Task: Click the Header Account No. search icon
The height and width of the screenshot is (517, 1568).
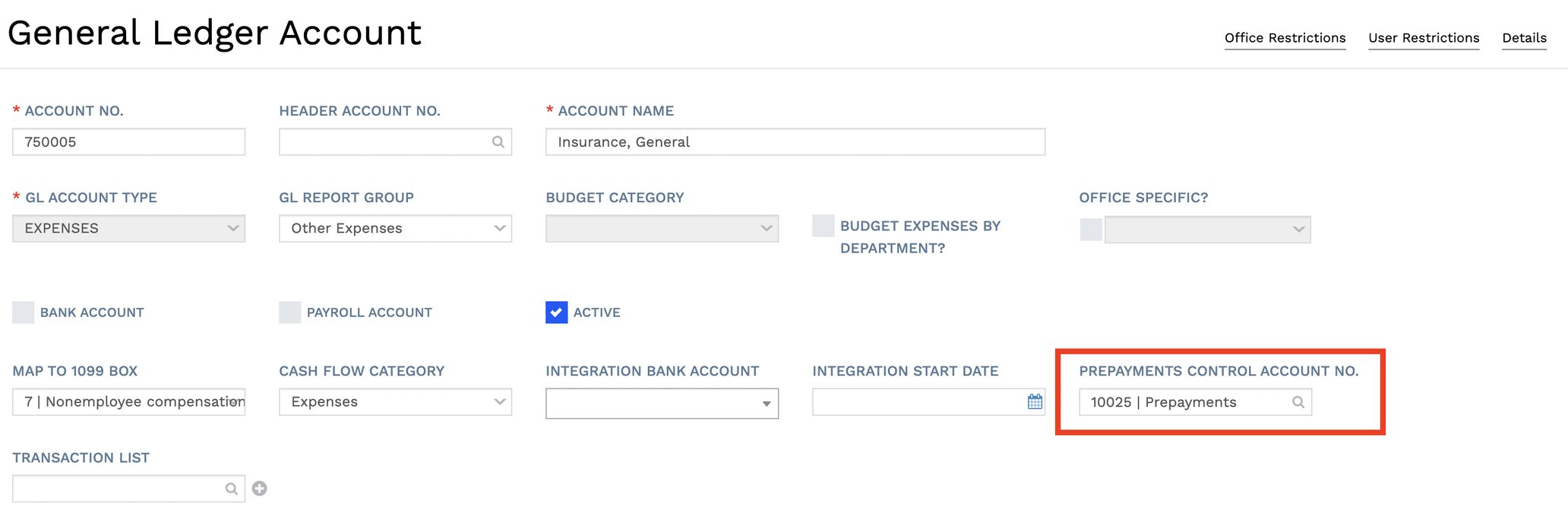Action: point(498,142)
